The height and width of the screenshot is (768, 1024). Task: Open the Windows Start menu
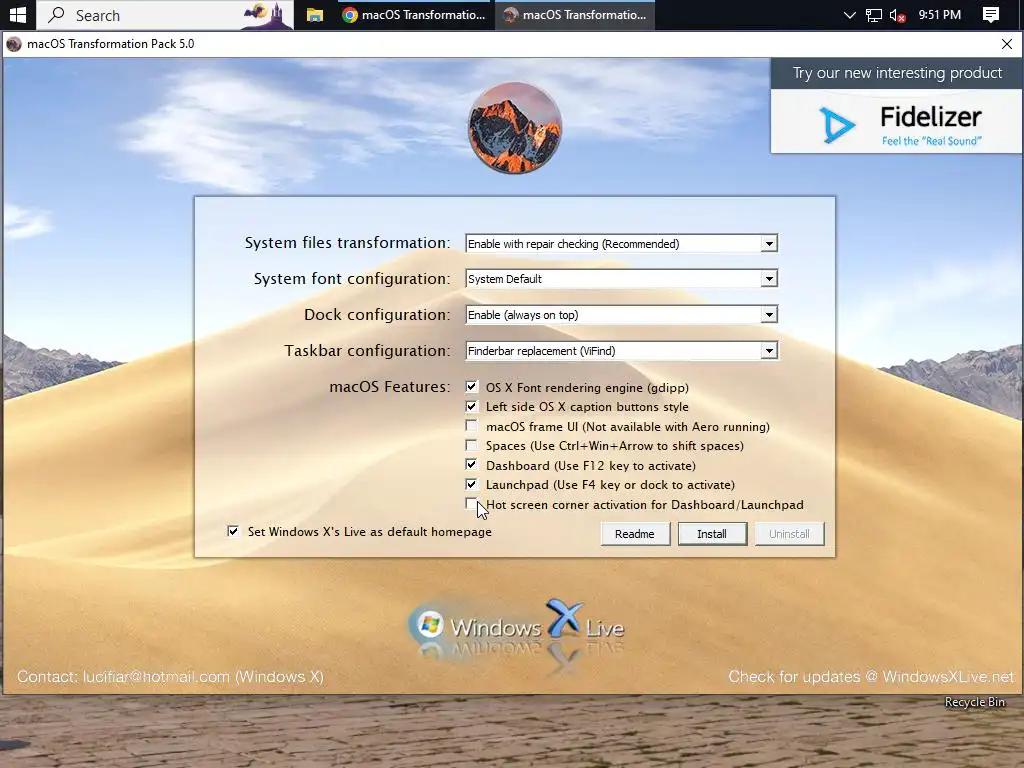(x=18, y=14)
